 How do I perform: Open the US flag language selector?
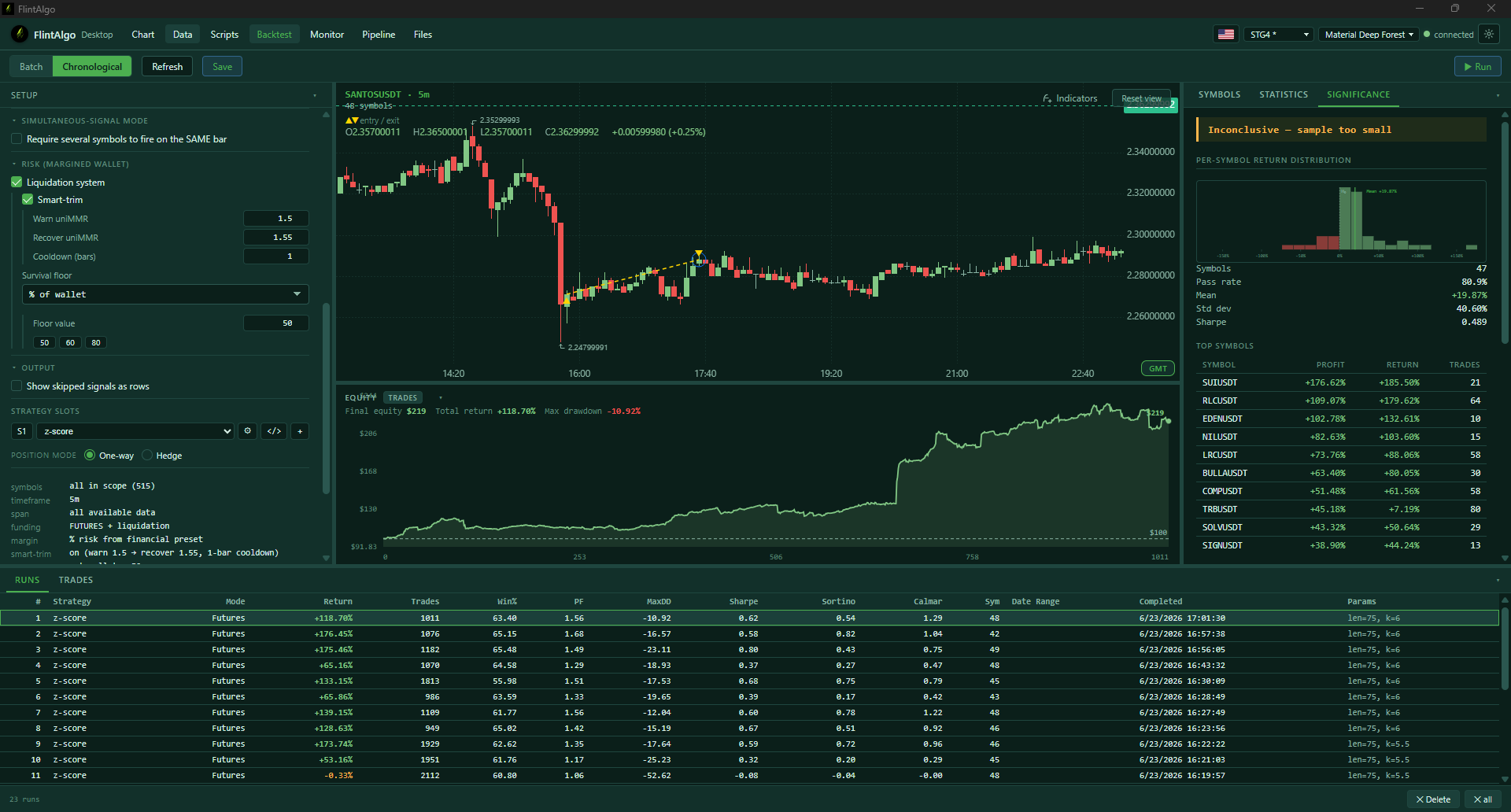[x=1226, y=35]
